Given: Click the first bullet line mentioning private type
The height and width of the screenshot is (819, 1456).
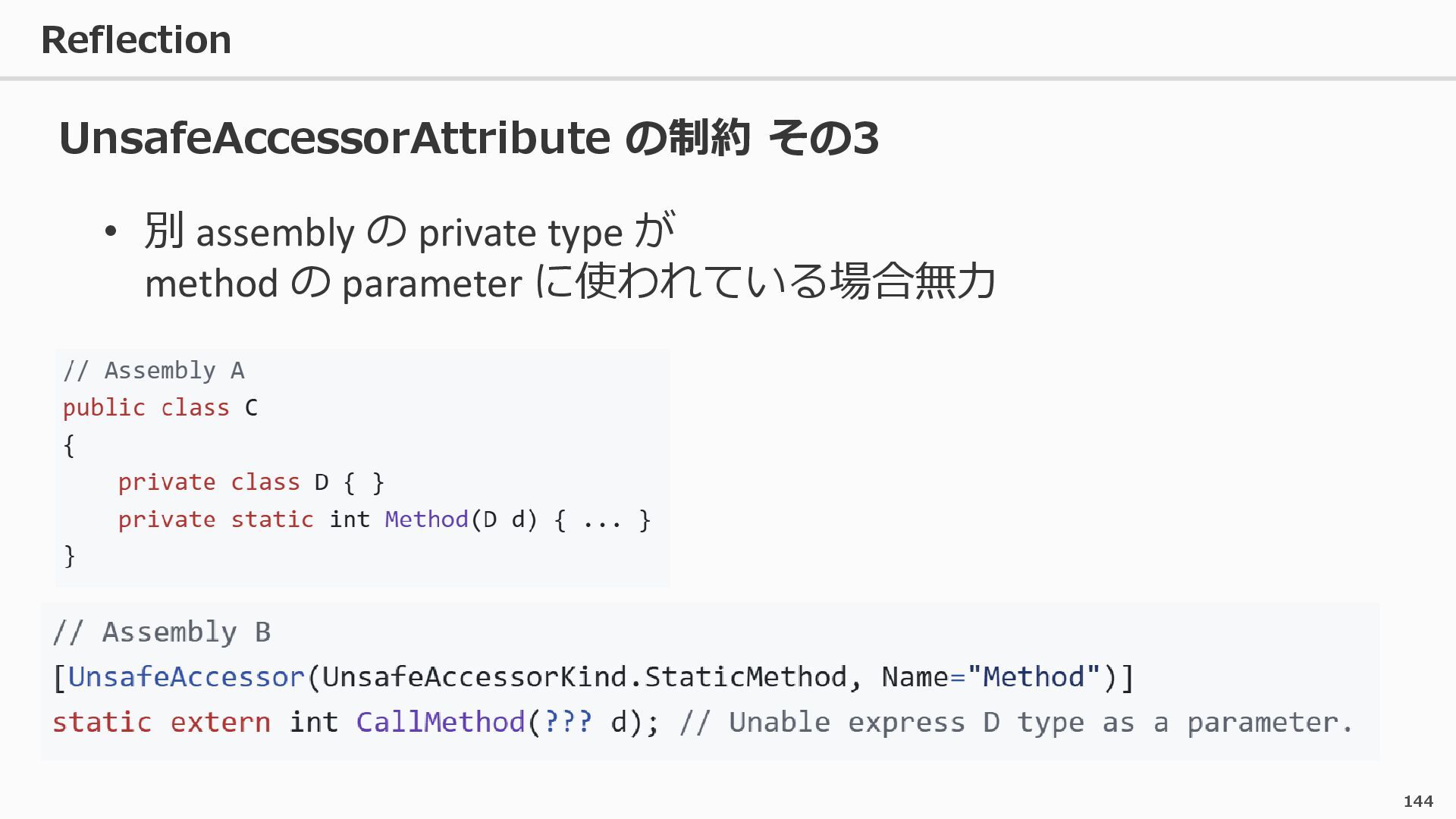Looking at the screenshot, I should click(x=409, y=231).
